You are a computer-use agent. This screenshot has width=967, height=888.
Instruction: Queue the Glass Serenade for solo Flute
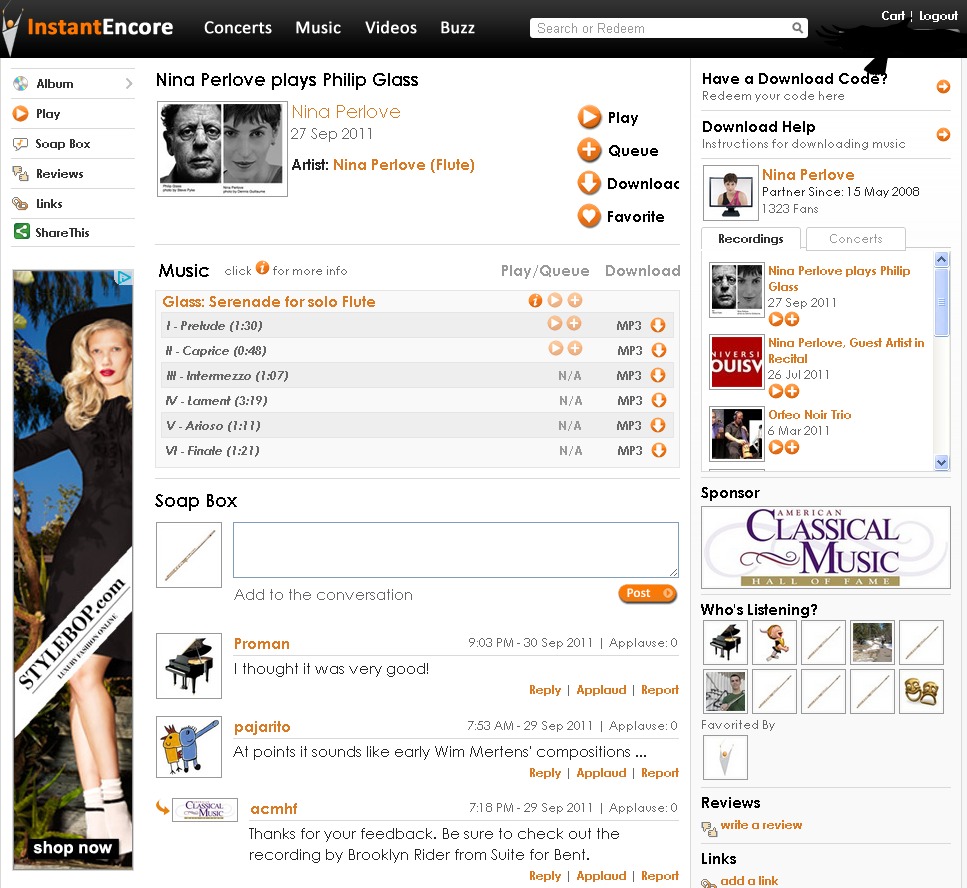[x=575, y=300]
